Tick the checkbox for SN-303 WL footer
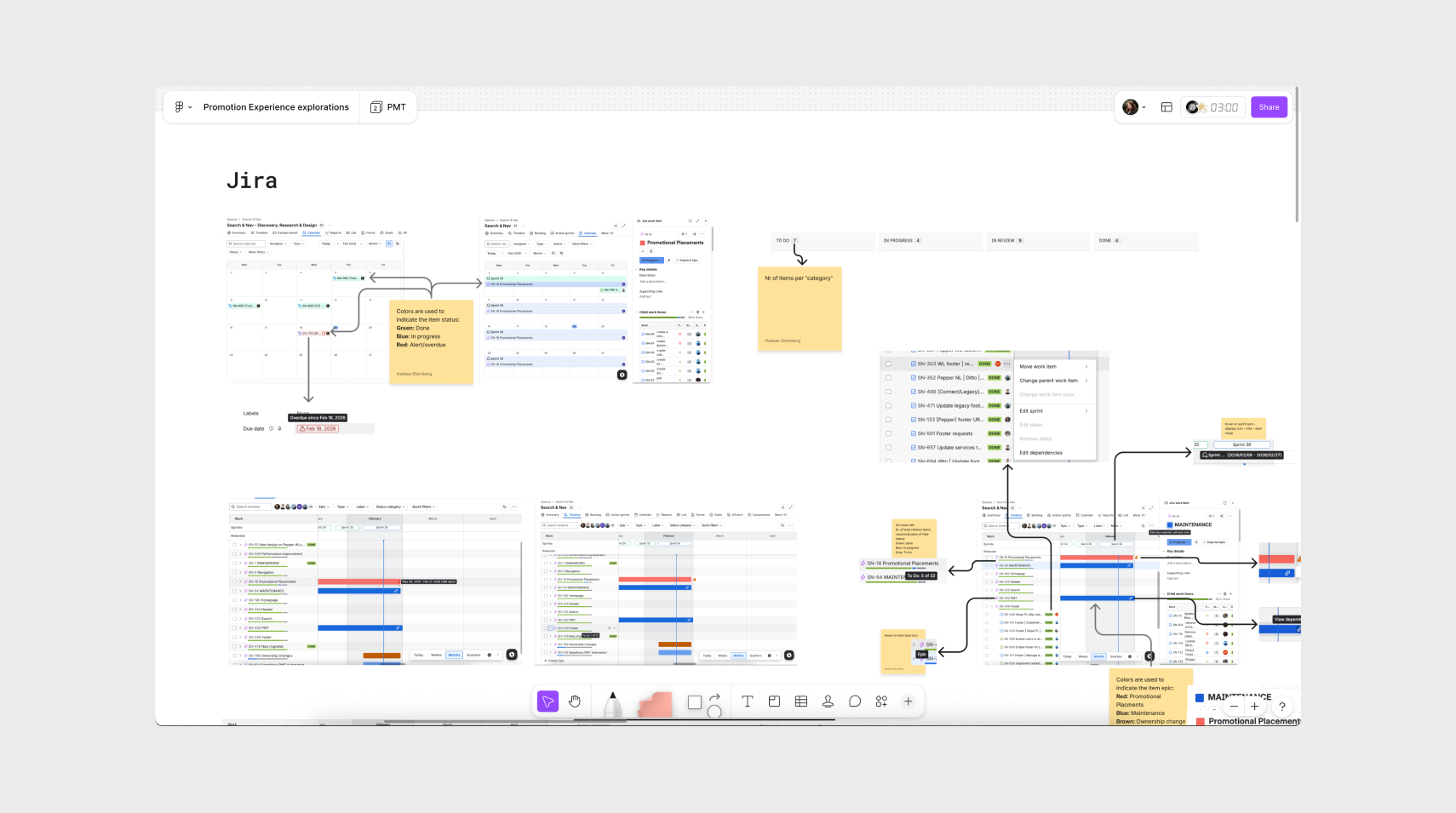The height and width of the screenshot is (813, 1456). click(x=888, y=364)
